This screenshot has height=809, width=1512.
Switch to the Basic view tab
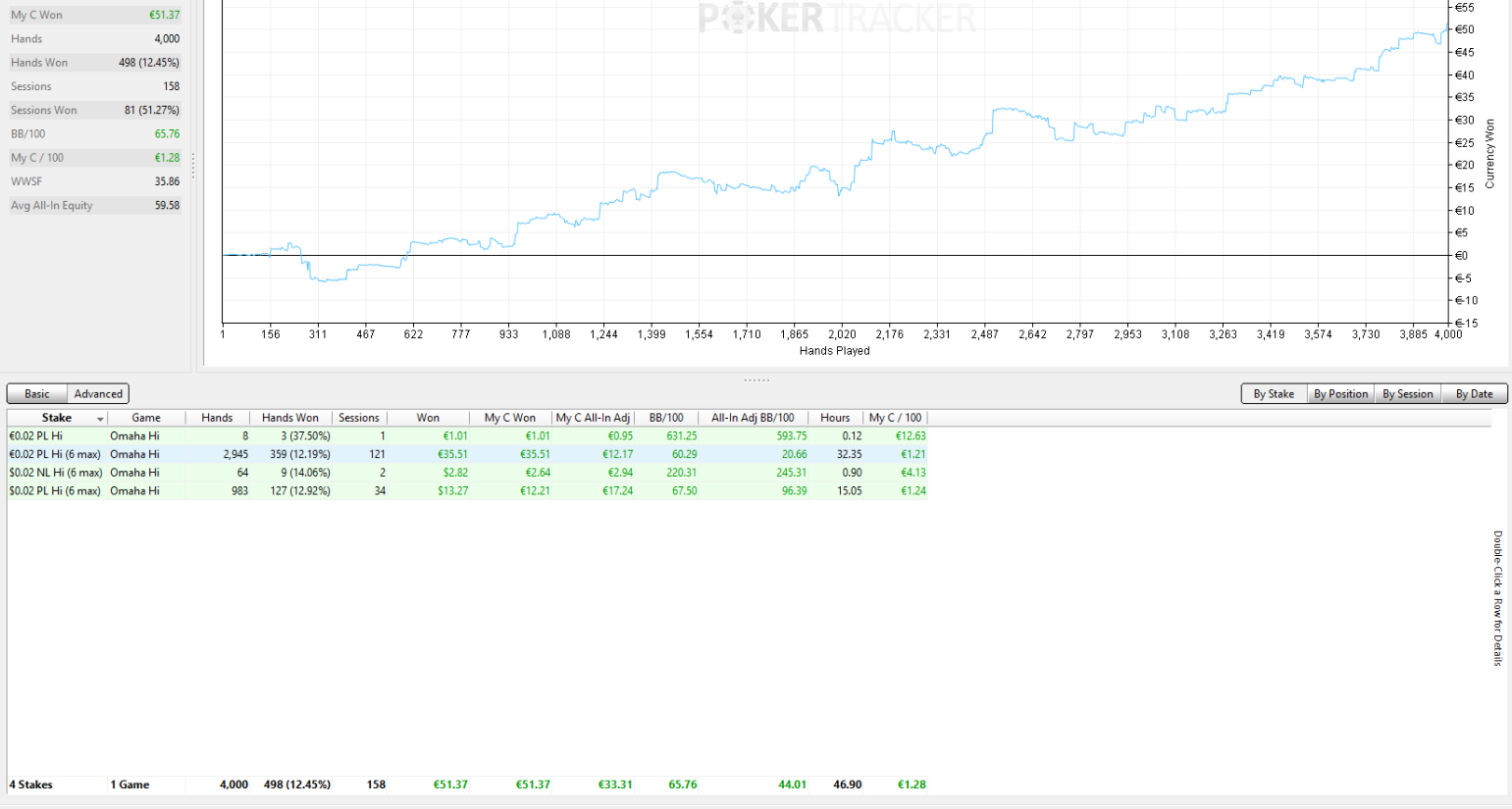[37, 394]
